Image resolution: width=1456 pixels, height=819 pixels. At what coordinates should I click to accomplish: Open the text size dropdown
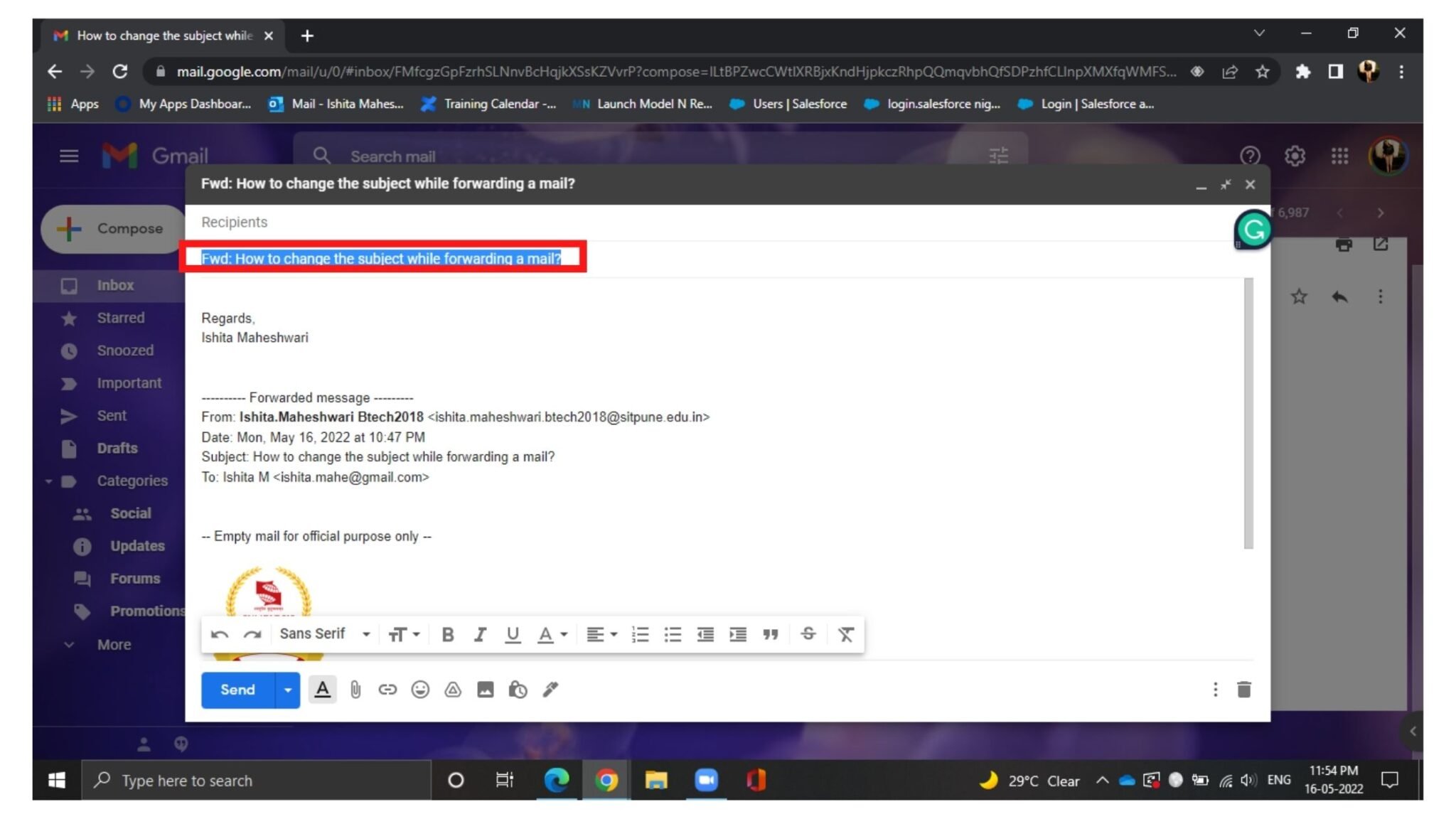[x=404, y=634]
